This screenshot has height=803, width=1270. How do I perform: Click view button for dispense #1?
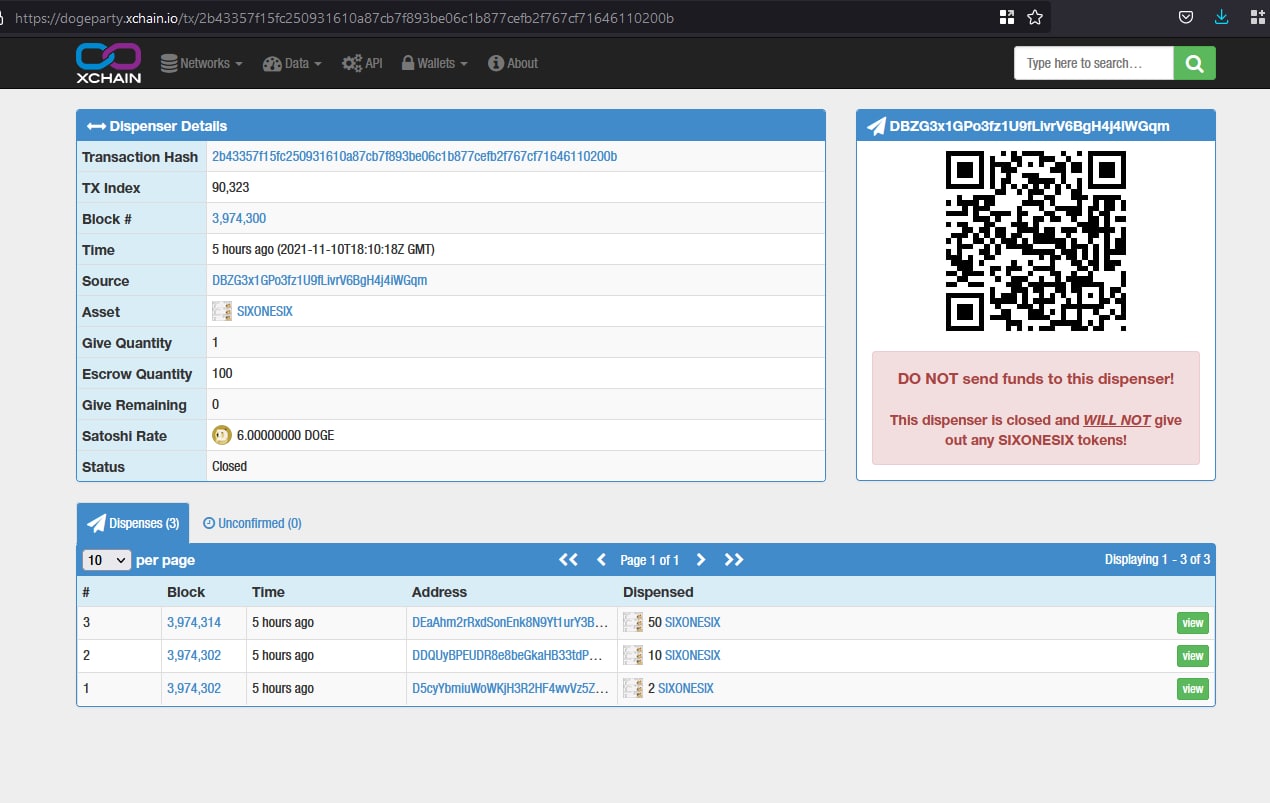(x=1193, y=689)
